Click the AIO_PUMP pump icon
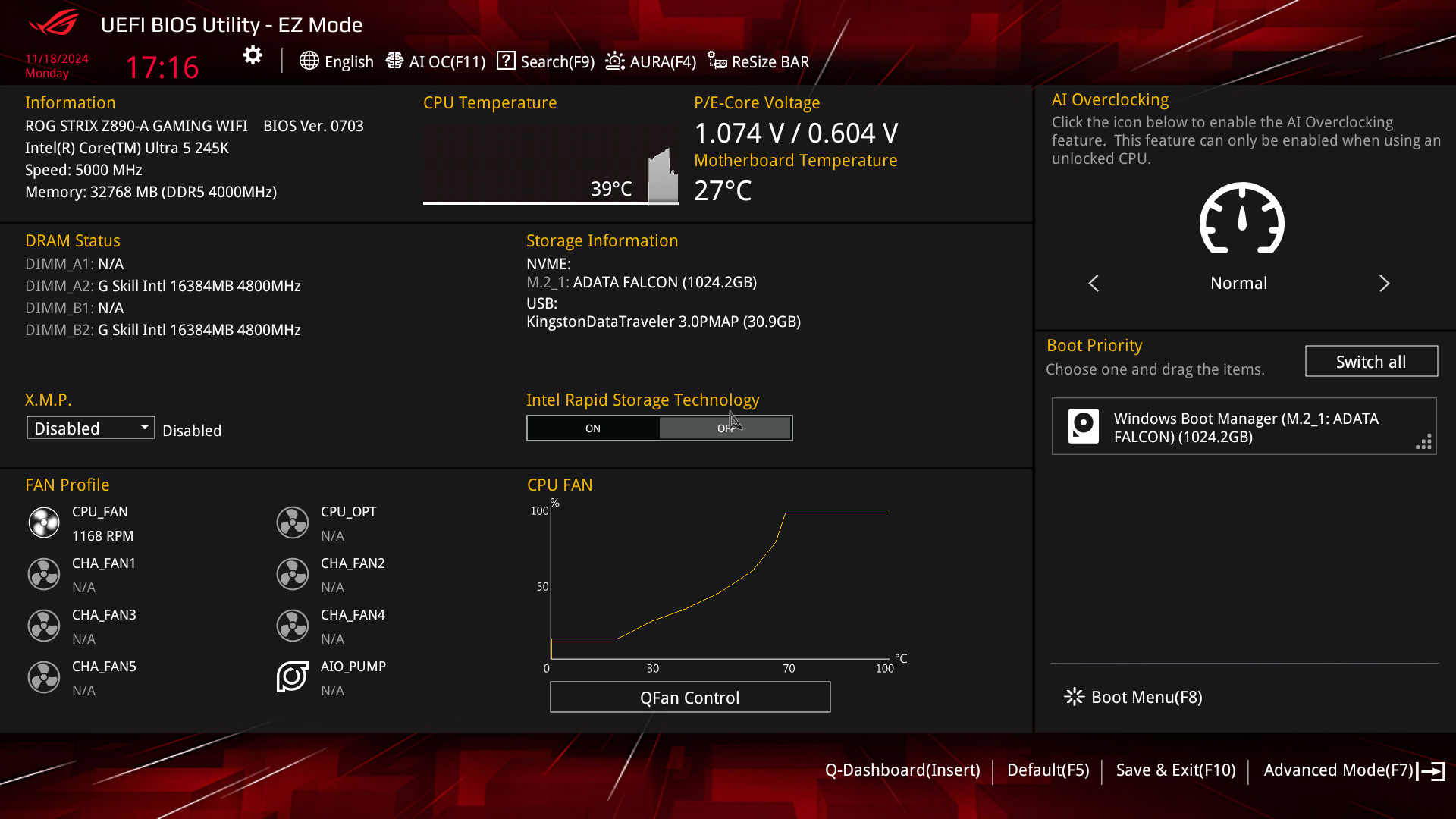 293,677
